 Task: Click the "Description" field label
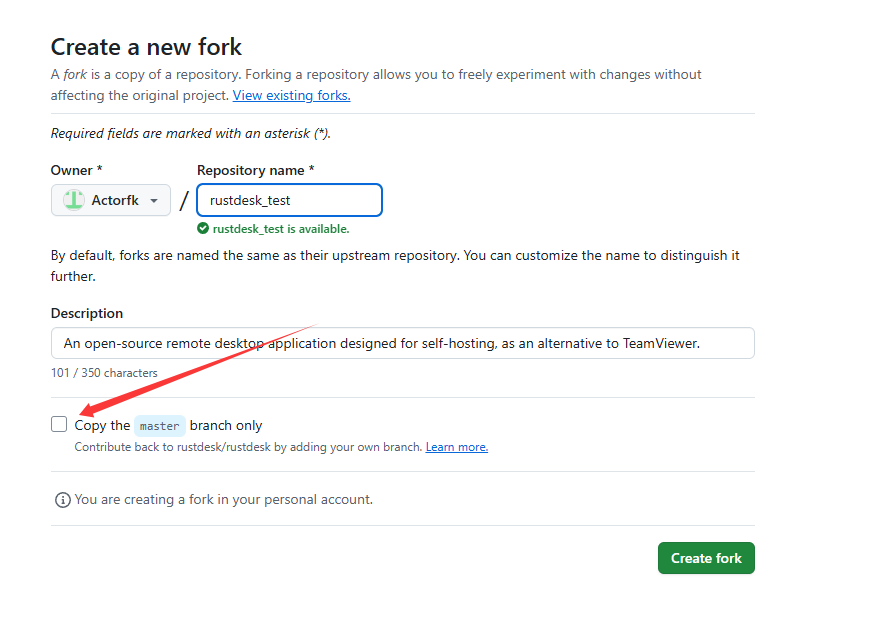tap(87, 313)
